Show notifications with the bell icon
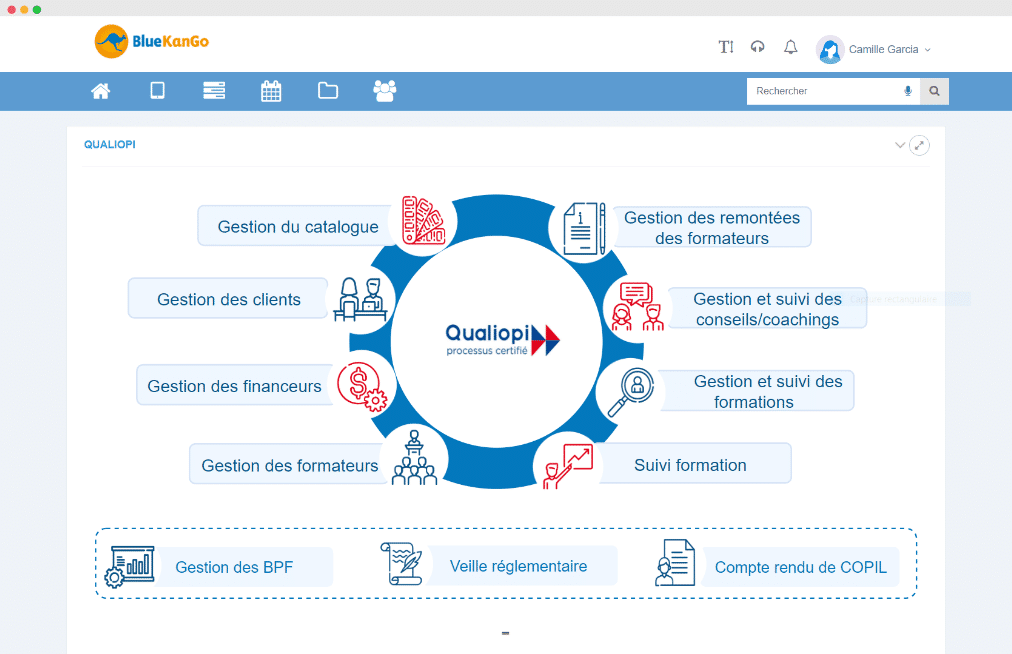 791,47
